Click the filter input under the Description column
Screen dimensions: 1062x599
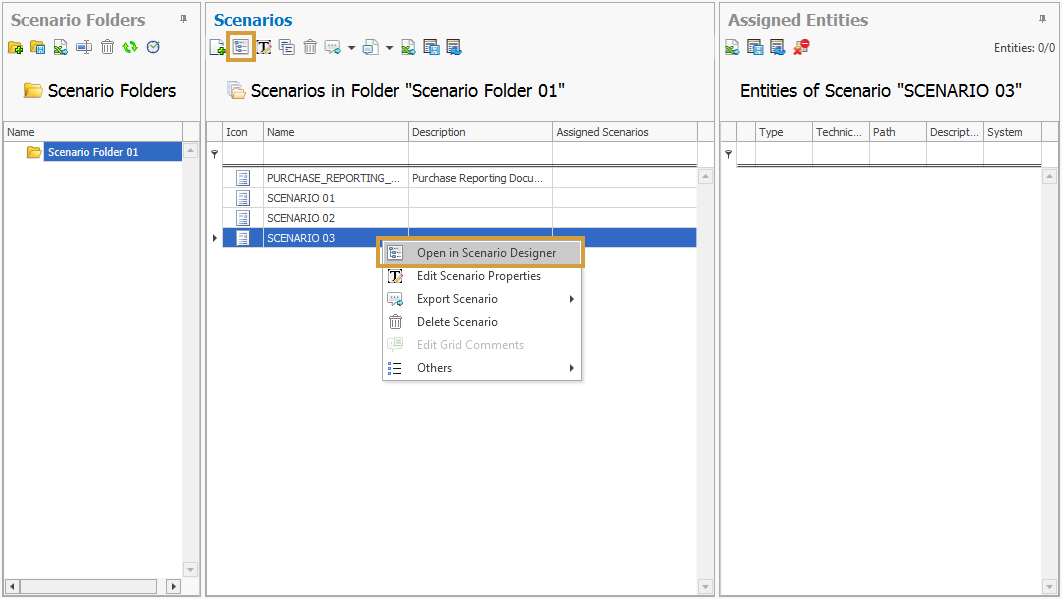pyautogui.click(x=479, y=153)
